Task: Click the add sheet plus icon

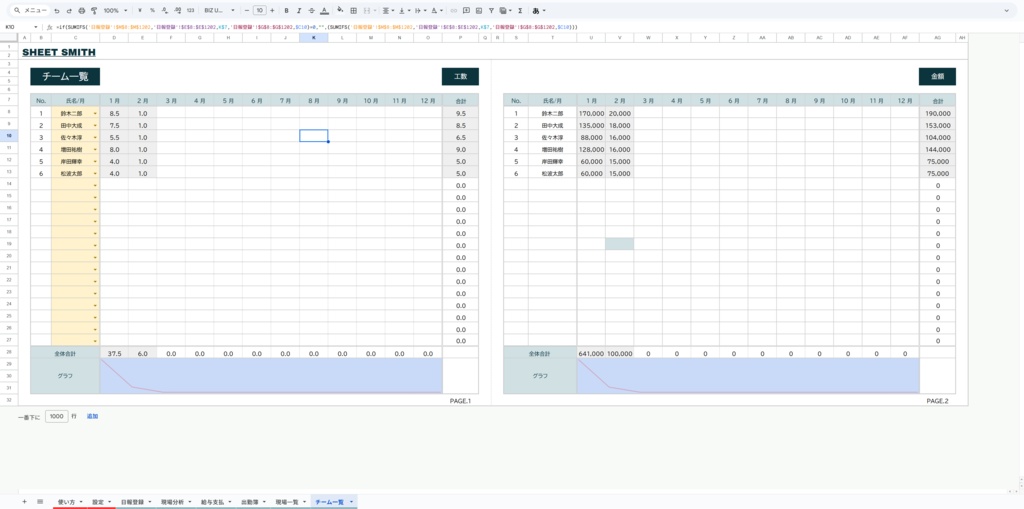Action: 25,502
